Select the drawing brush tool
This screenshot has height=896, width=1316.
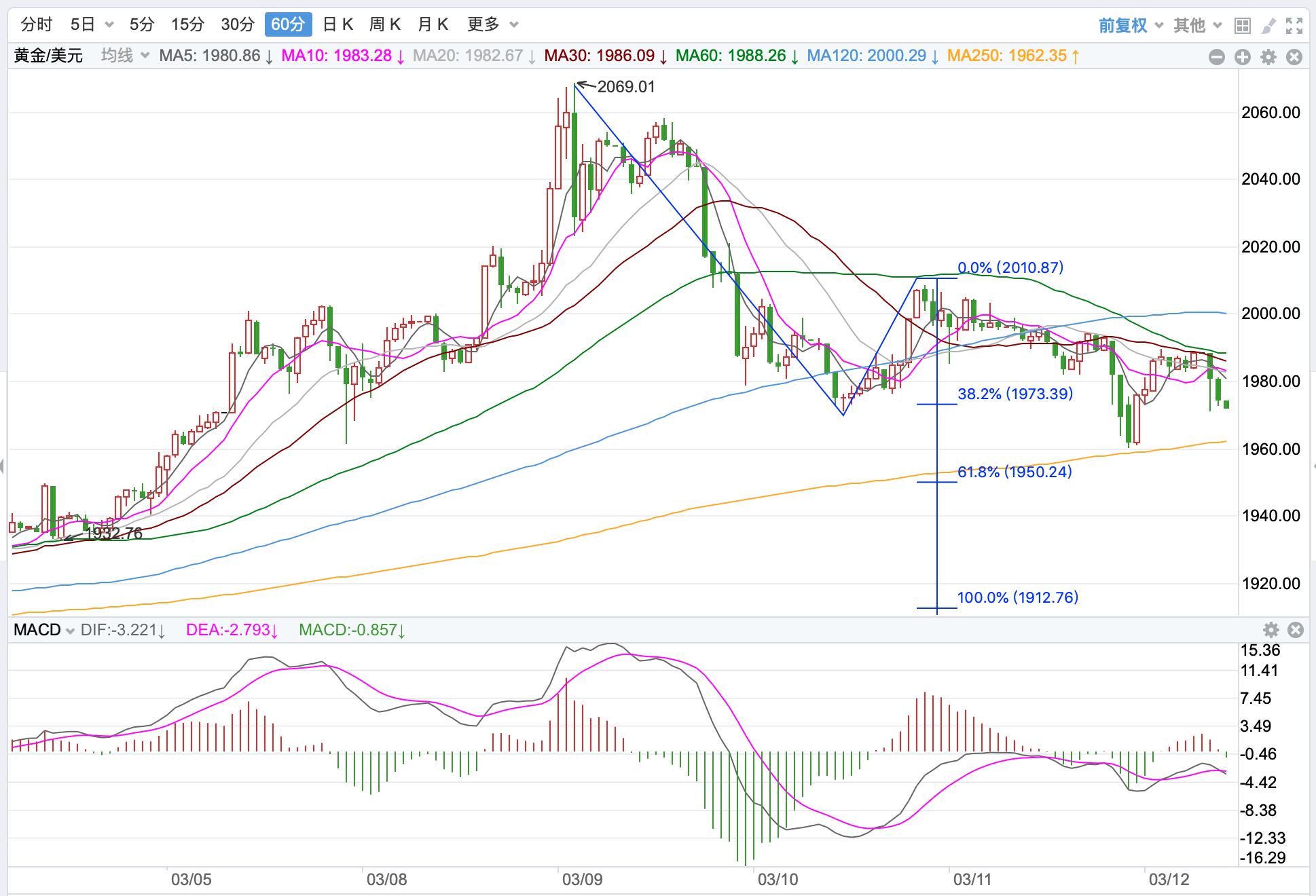1268,26
